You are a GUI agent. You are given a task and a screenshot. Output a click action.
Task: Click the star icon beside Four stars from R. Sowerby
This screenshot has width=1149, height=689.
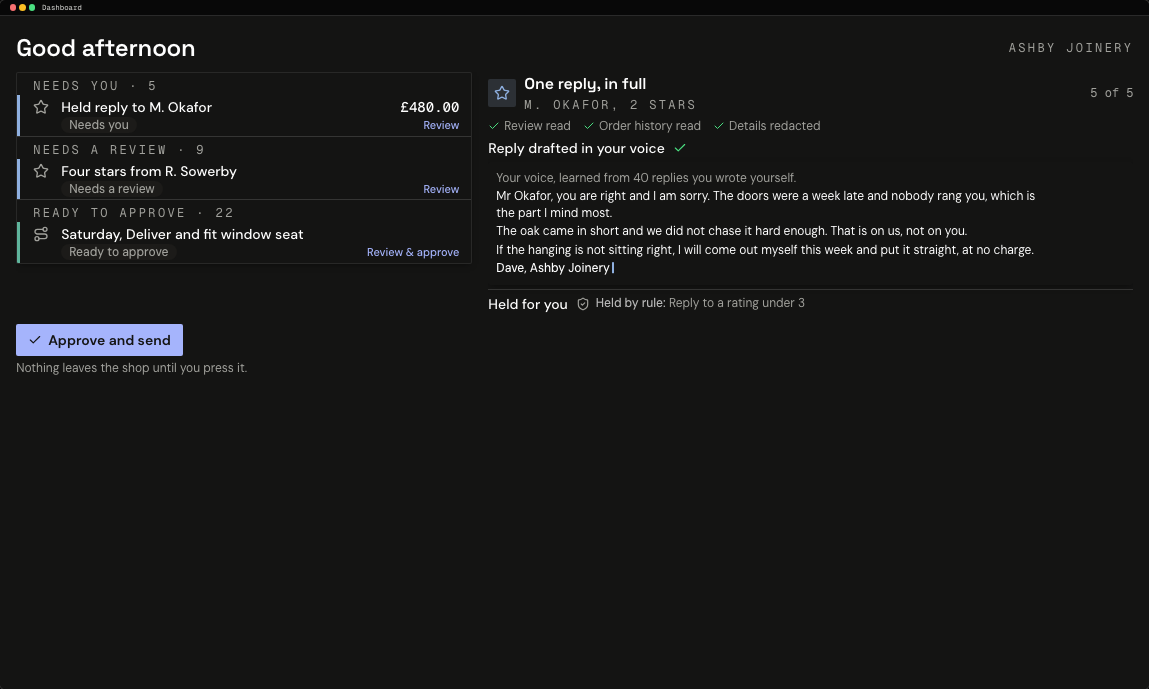click(41, 171)
